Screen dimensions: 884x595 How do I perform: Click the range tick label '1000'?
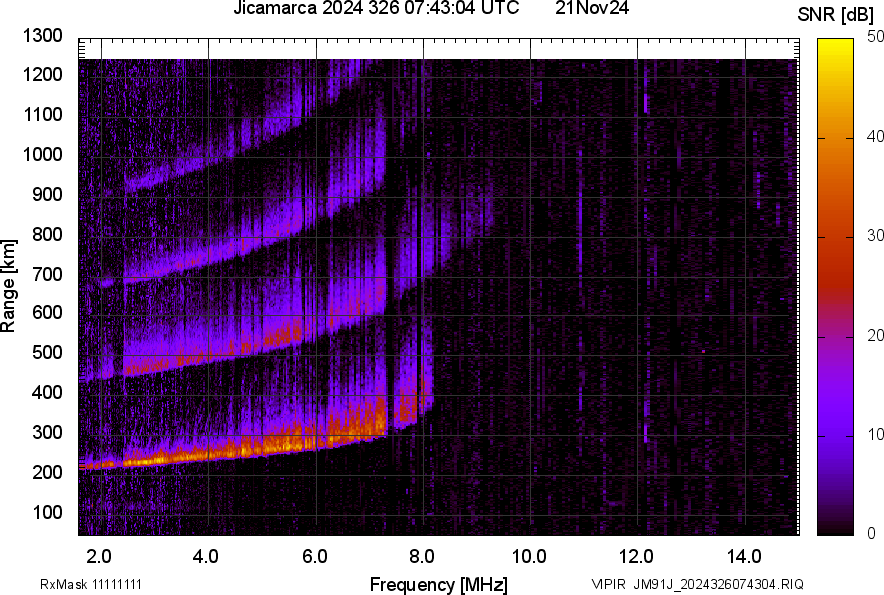(42, 154)
